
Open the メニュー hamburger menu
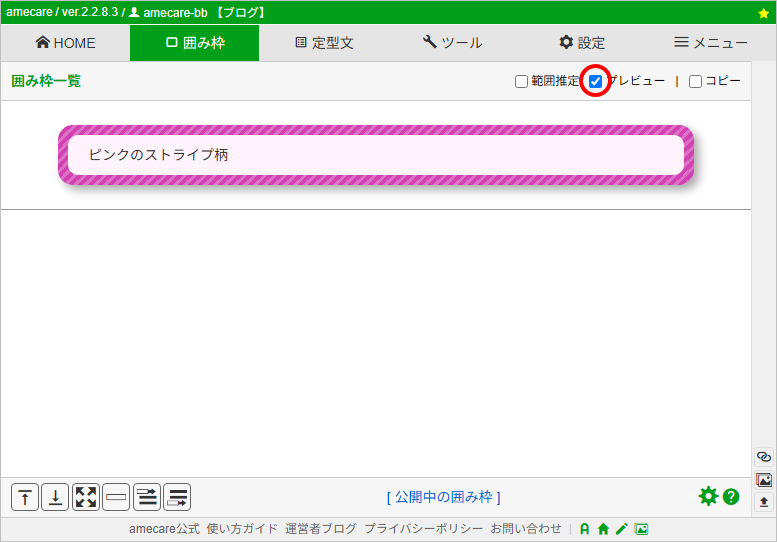pos(710,43)
